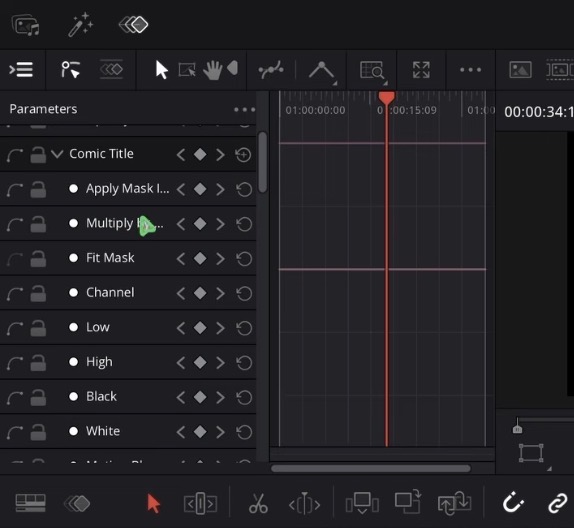Click the timeline view layout icon

[30, 503]
